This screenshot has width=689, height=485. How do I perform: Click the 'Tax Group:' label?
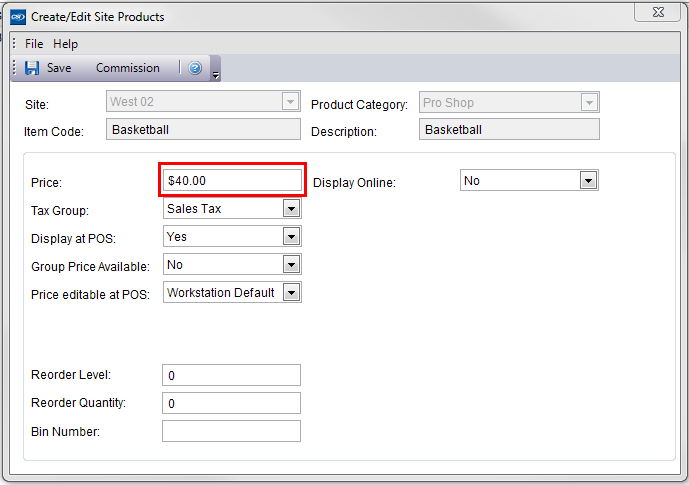point(60,211)
